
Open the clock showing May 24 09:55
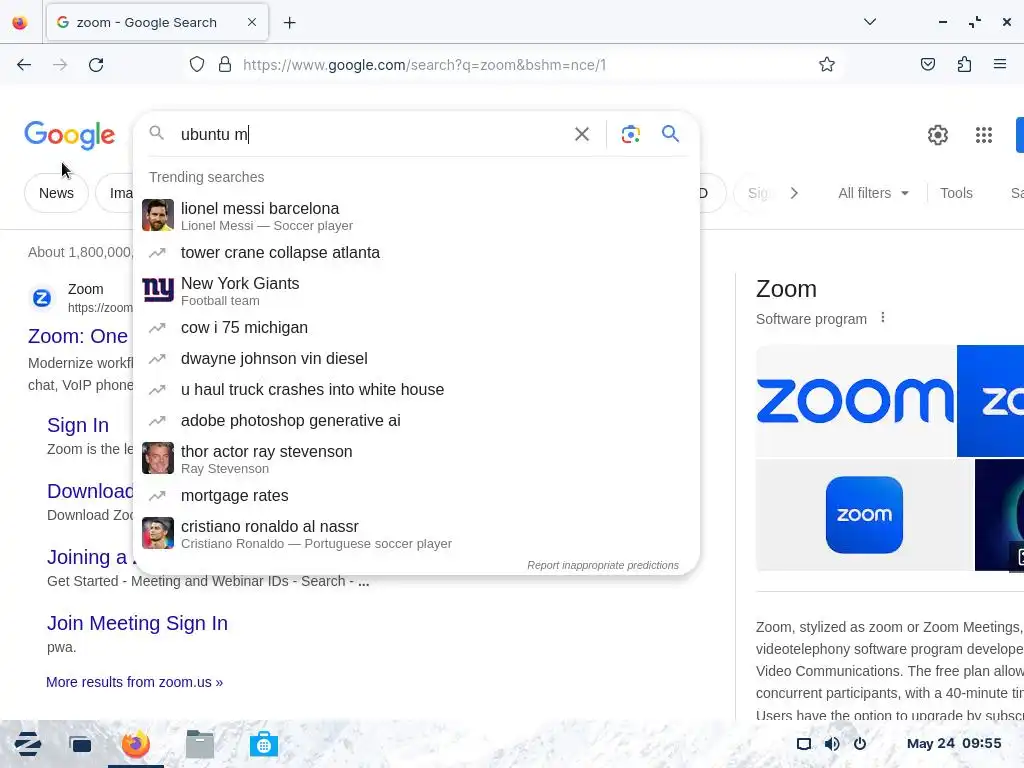click(x=953, y=743)
